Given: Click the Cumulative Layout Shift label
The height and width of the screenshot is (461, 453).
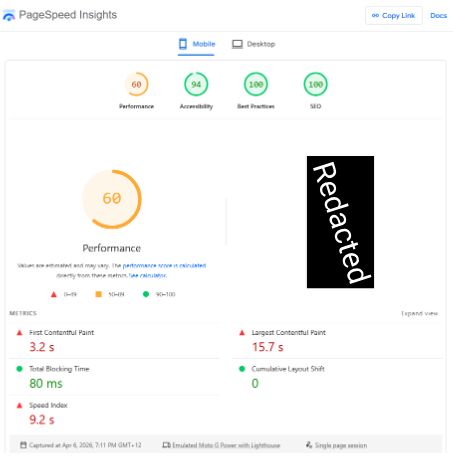Looking at the screenshot, I should [288, 369].
